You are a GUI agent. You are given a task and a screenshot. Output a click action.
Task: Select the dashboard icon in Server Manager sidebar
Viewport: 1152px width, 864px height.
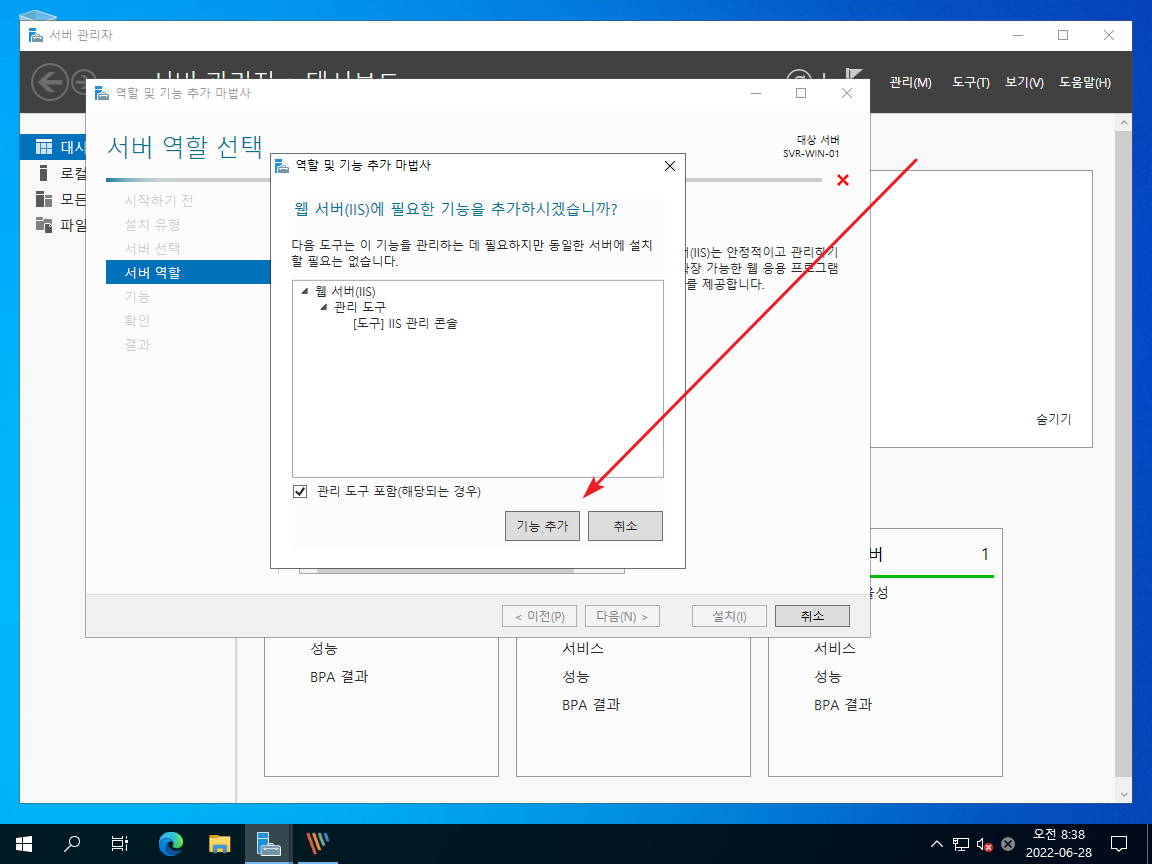click(44, 147)
